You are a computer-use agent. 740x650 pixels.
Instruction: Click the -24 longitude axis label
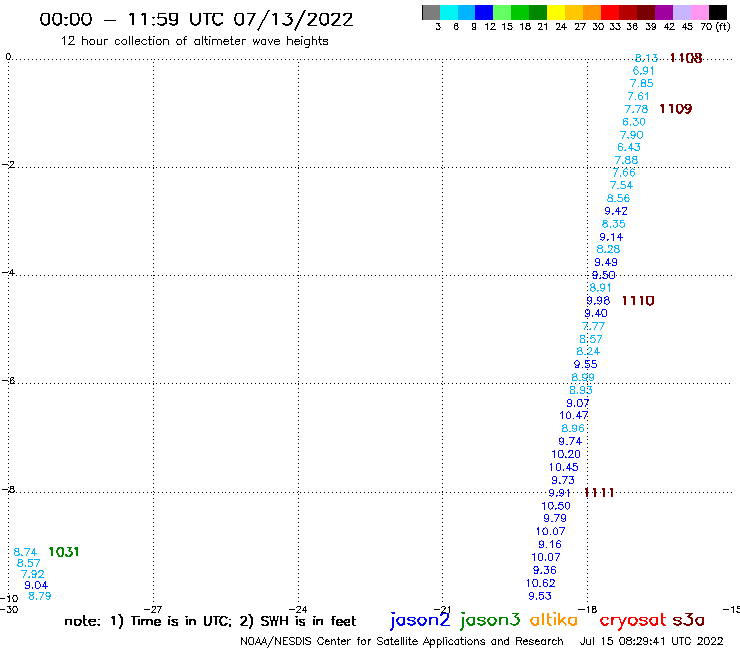(298, 610)
